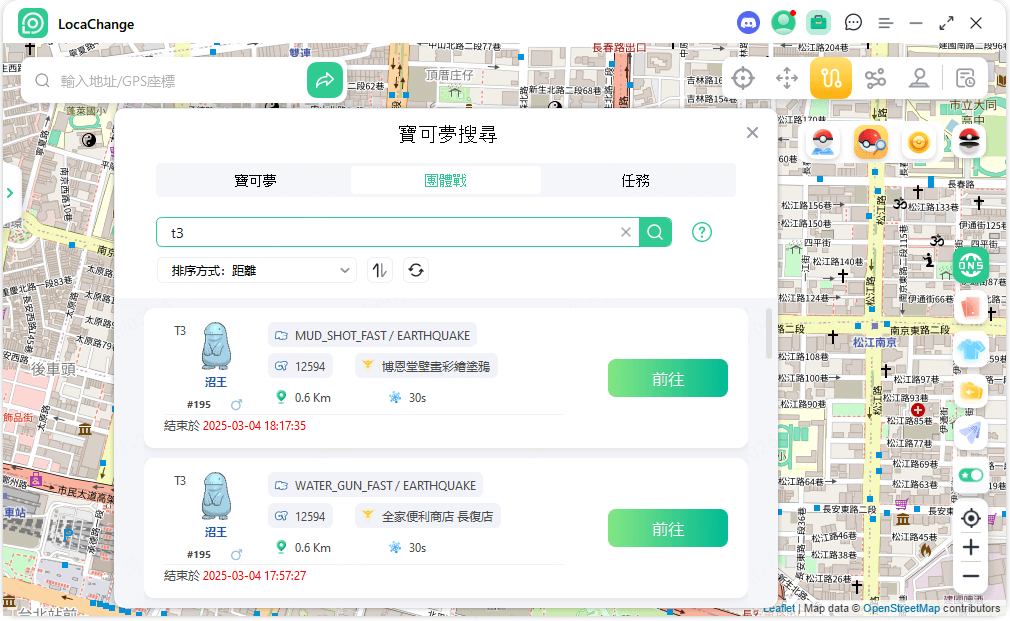1010x621 pixels.
Task: Click the gold coin icon
Action: 919,142
